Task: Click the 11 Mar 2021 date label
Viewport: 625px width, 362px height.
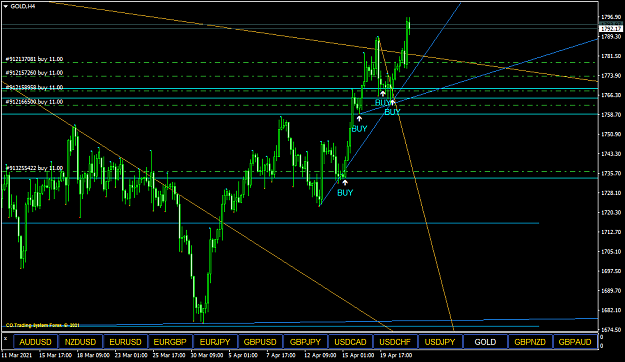Action: tap(17, 355)
